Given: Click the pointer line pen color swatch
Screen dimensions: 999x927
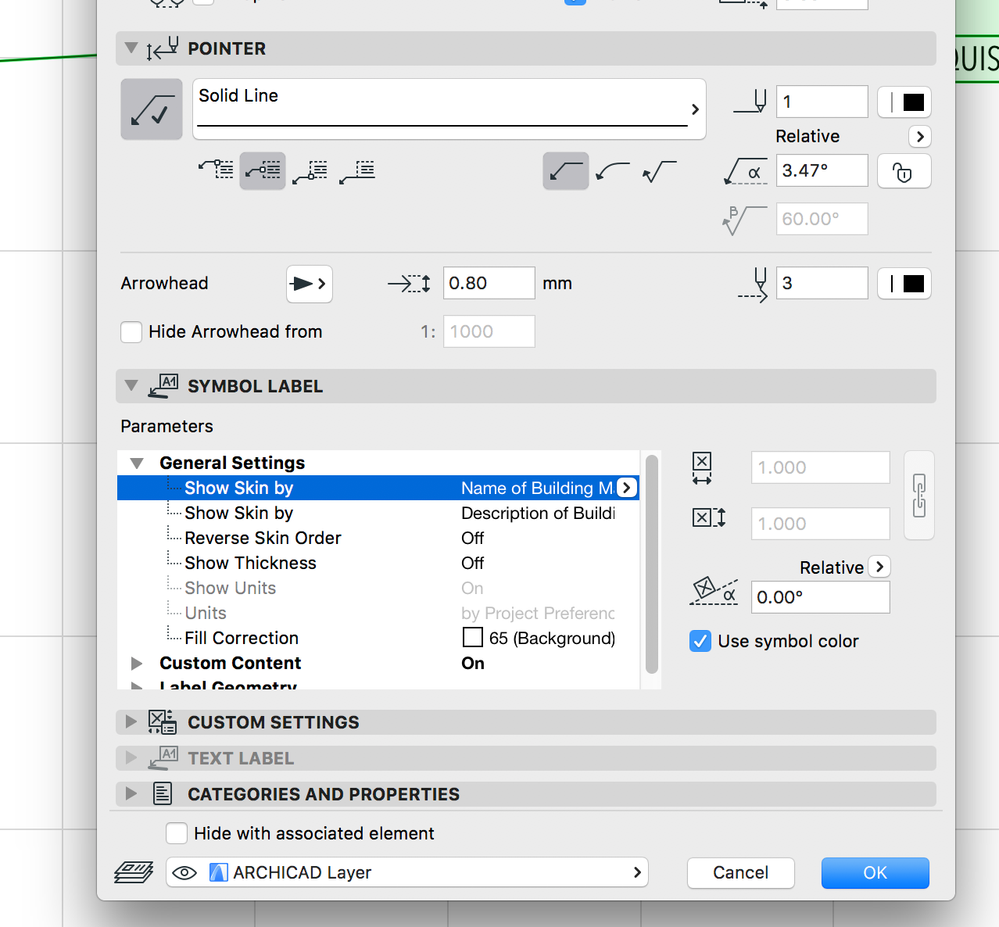Looking at the screenshot, I should pos(904,102).
